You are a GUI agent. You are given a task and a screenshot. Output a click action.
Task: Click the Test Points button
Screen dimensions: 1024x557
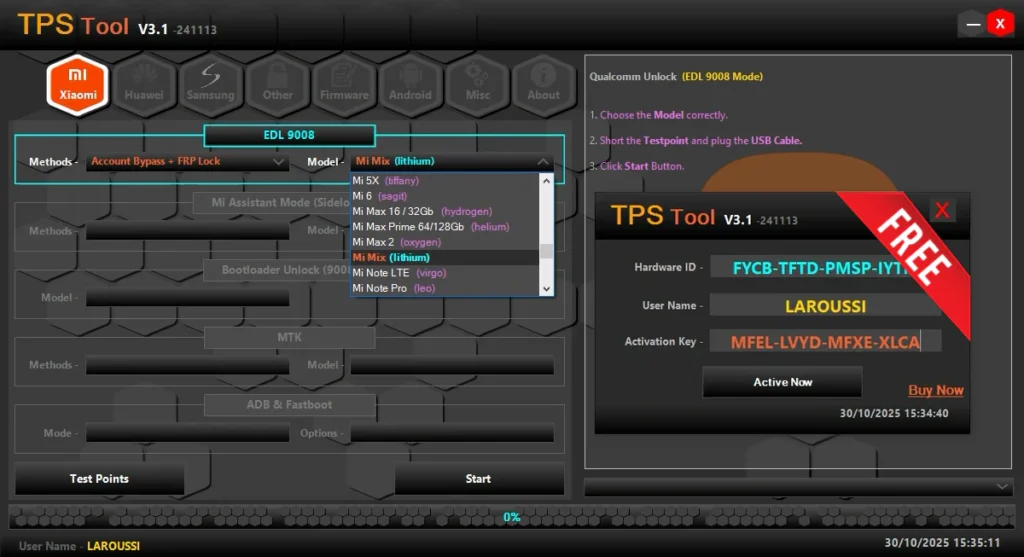[99, 479]
